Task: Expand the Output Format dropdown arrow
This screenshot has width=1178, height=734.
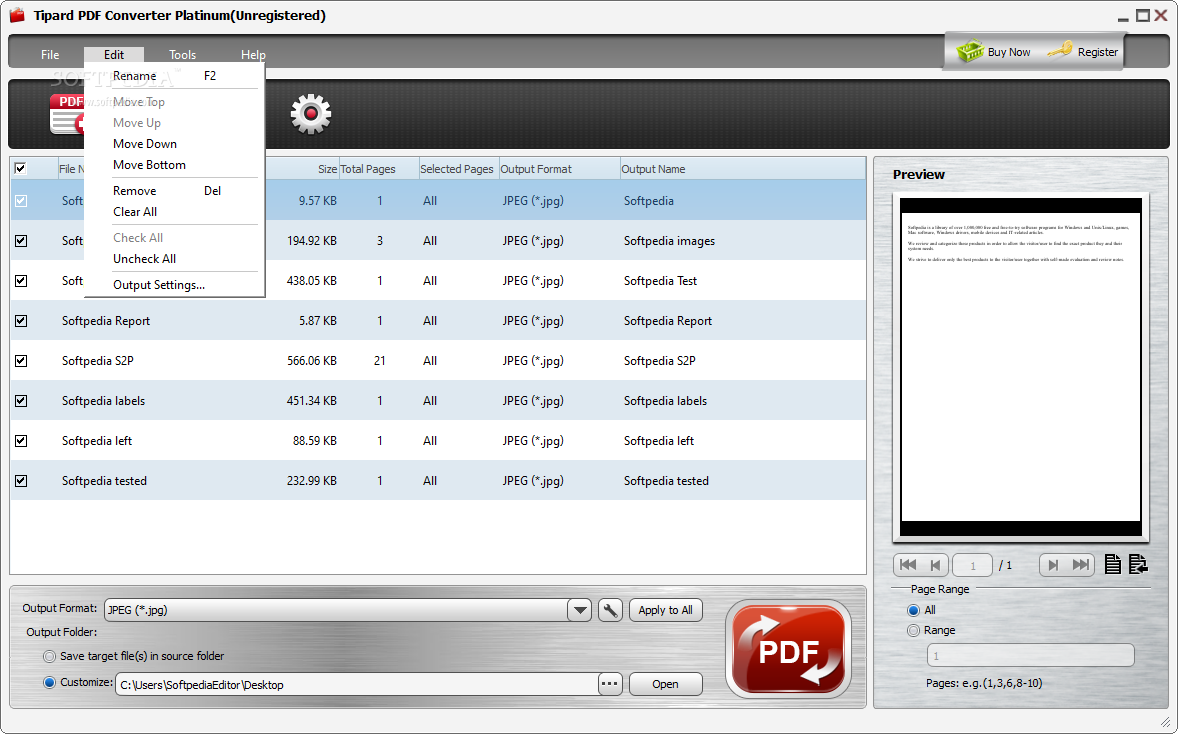Action: click(580, 610)
